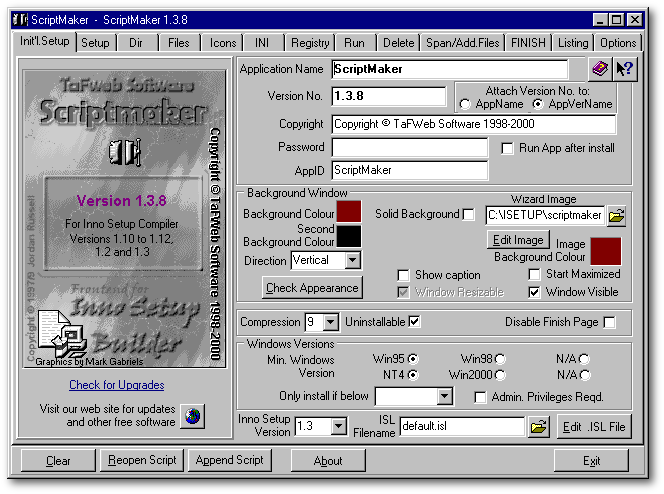Open the Direction dropdown
664x494 pixels.
[352, 260]
